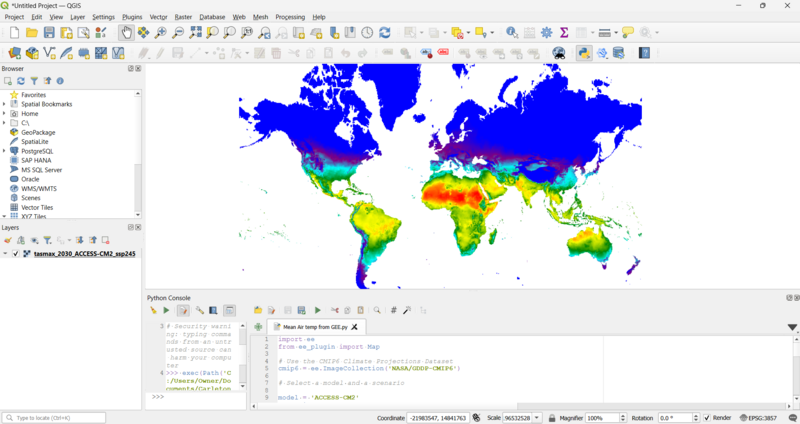
Task: Open the Python Console toolbar icon
Action: tap(583, 53)
